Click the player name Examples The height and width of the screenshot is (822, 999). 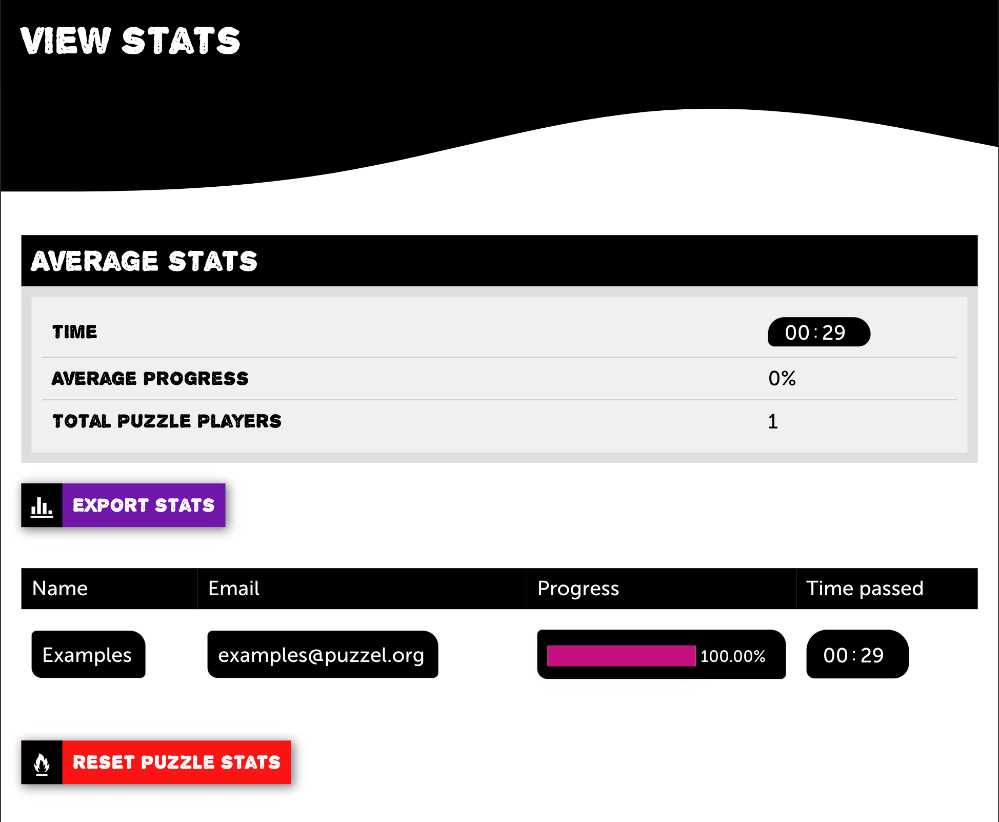click(x=89, y=654)
